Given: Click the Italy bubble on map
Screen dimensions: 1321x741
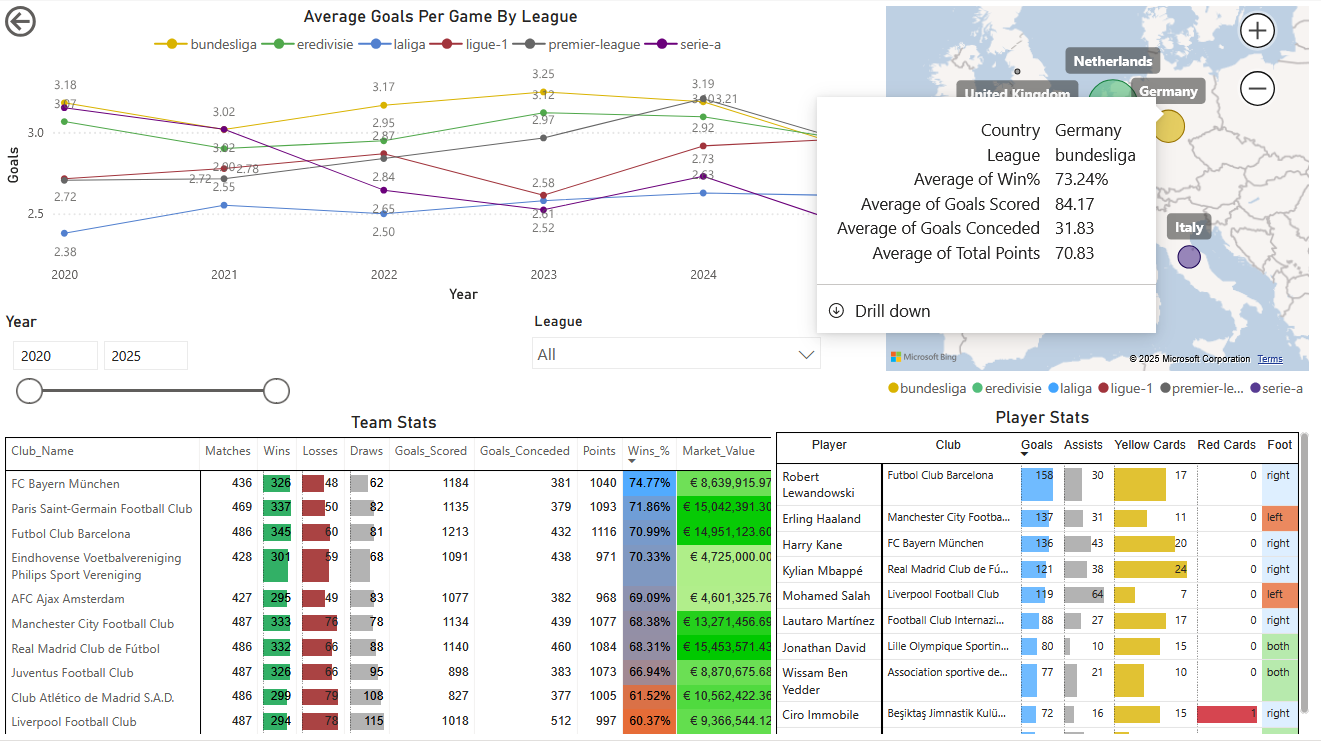Looking at the screenshot, I should pos(1188,257).
